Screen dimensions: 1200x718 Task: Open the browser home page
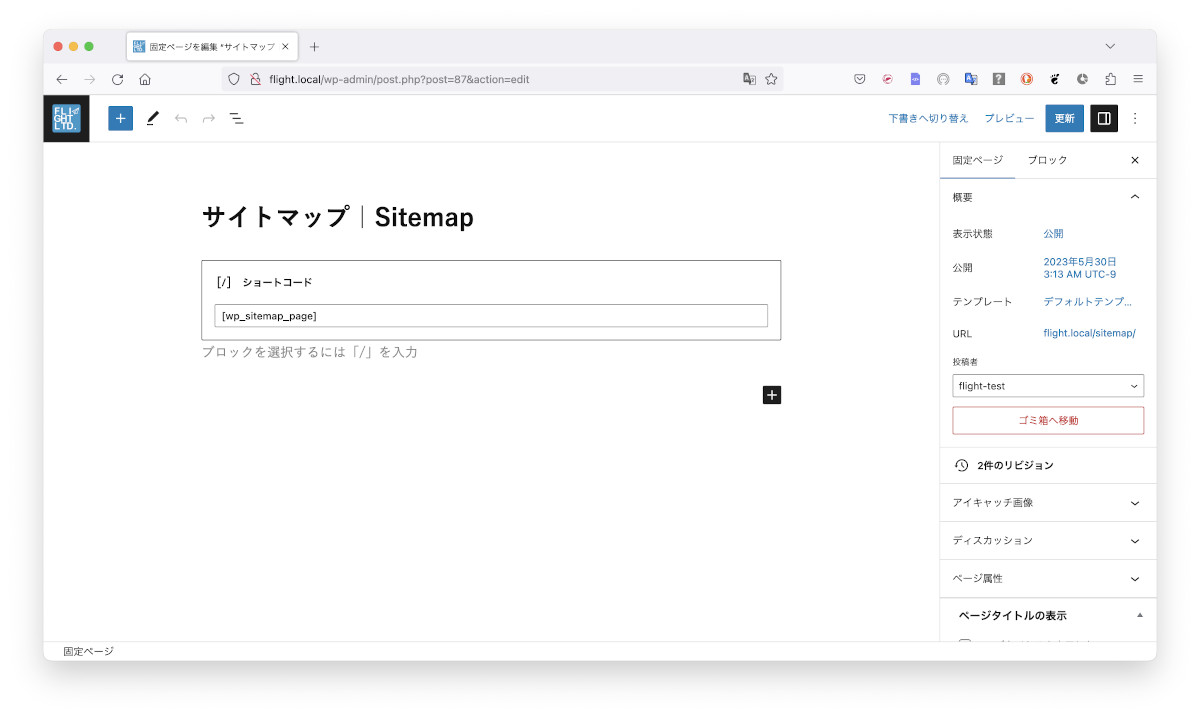(145, 79)
